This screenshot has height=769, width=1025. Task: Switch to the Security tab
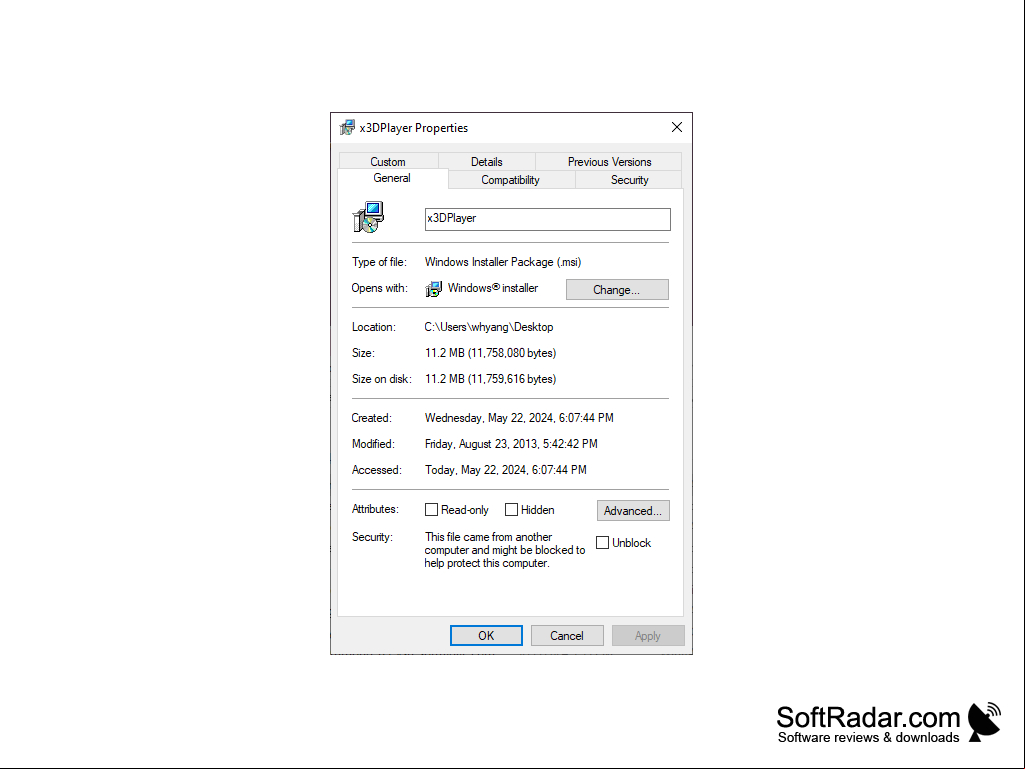(x=630, y=180)
